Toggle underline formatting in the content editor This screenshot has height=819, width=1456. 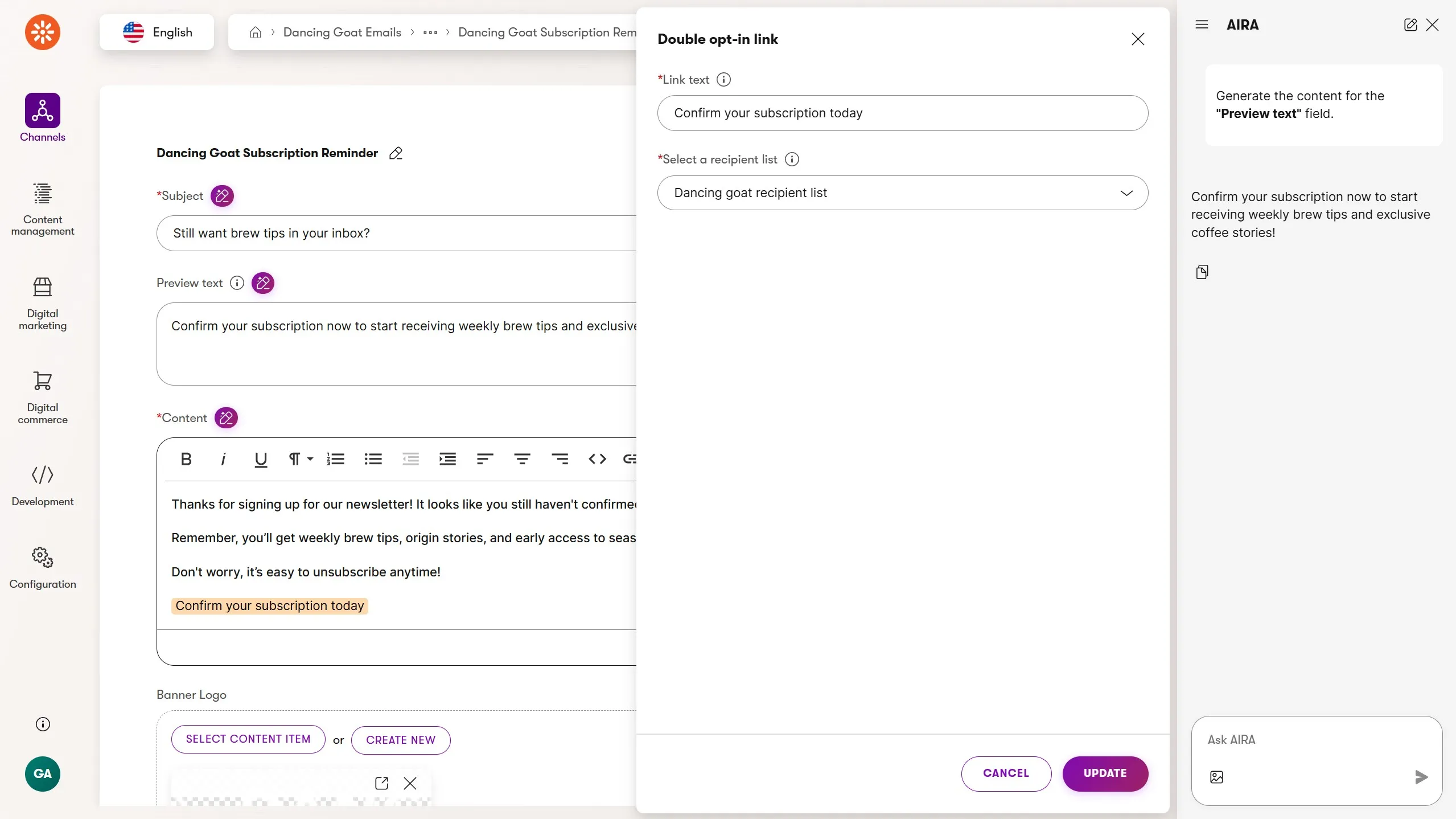point(261,459)
